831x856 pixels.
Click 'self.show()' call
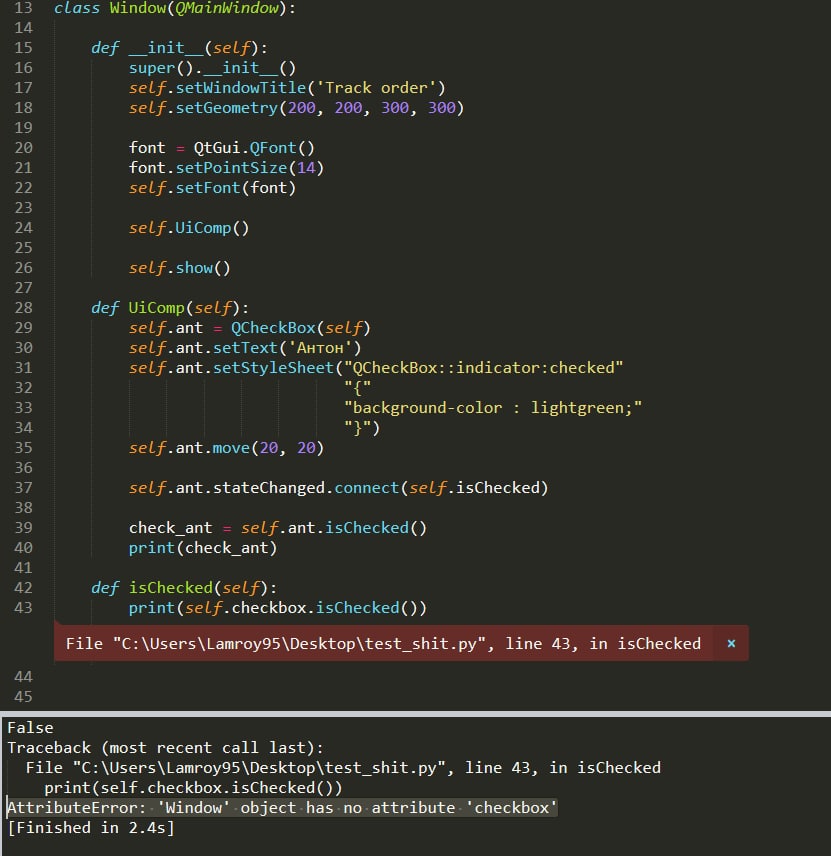[180, 268]
